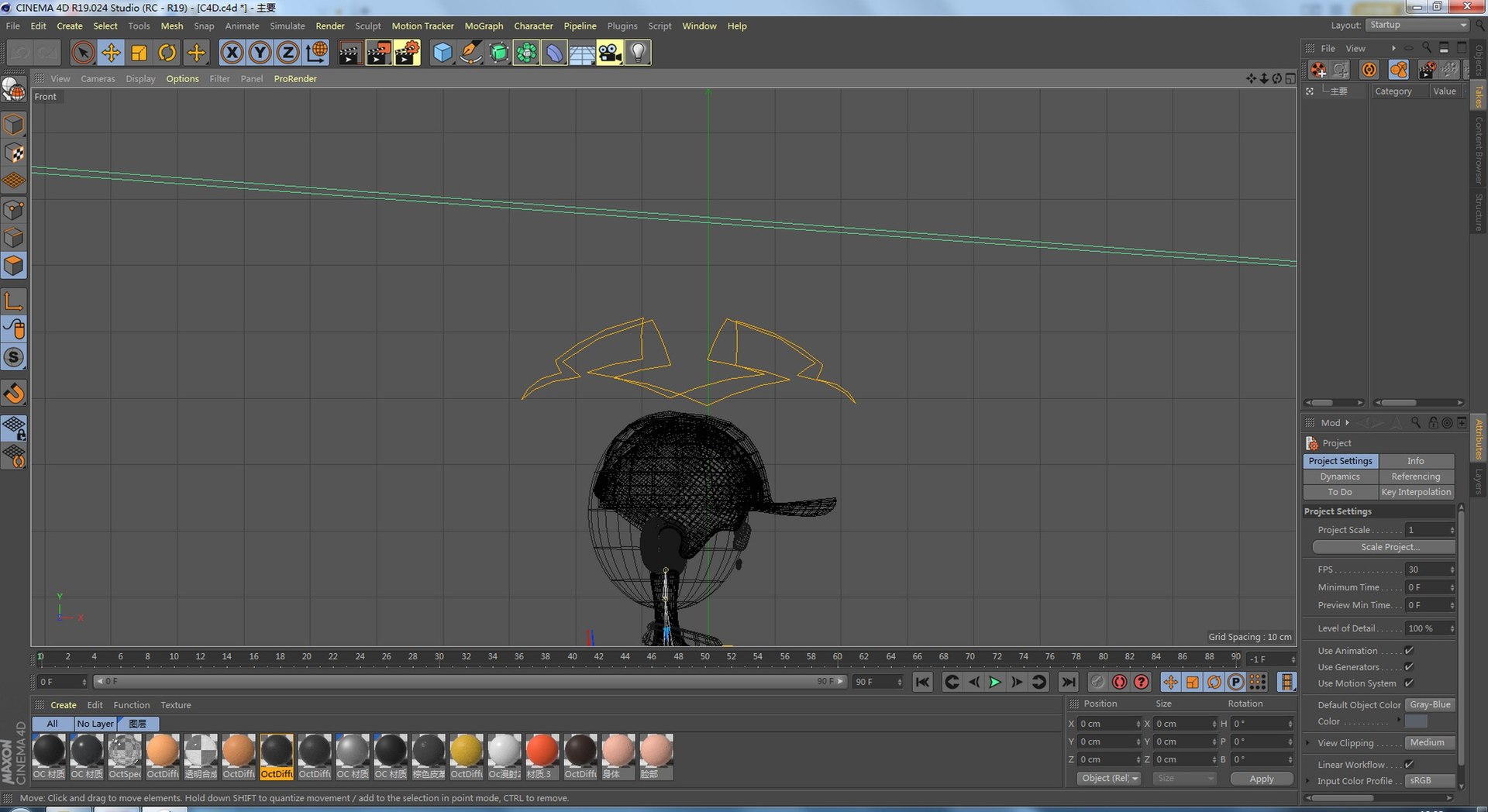The height and width of the screenshot is (812, 1488).
Task: Toggle the Y axis lock
Action: coord(260,53)
